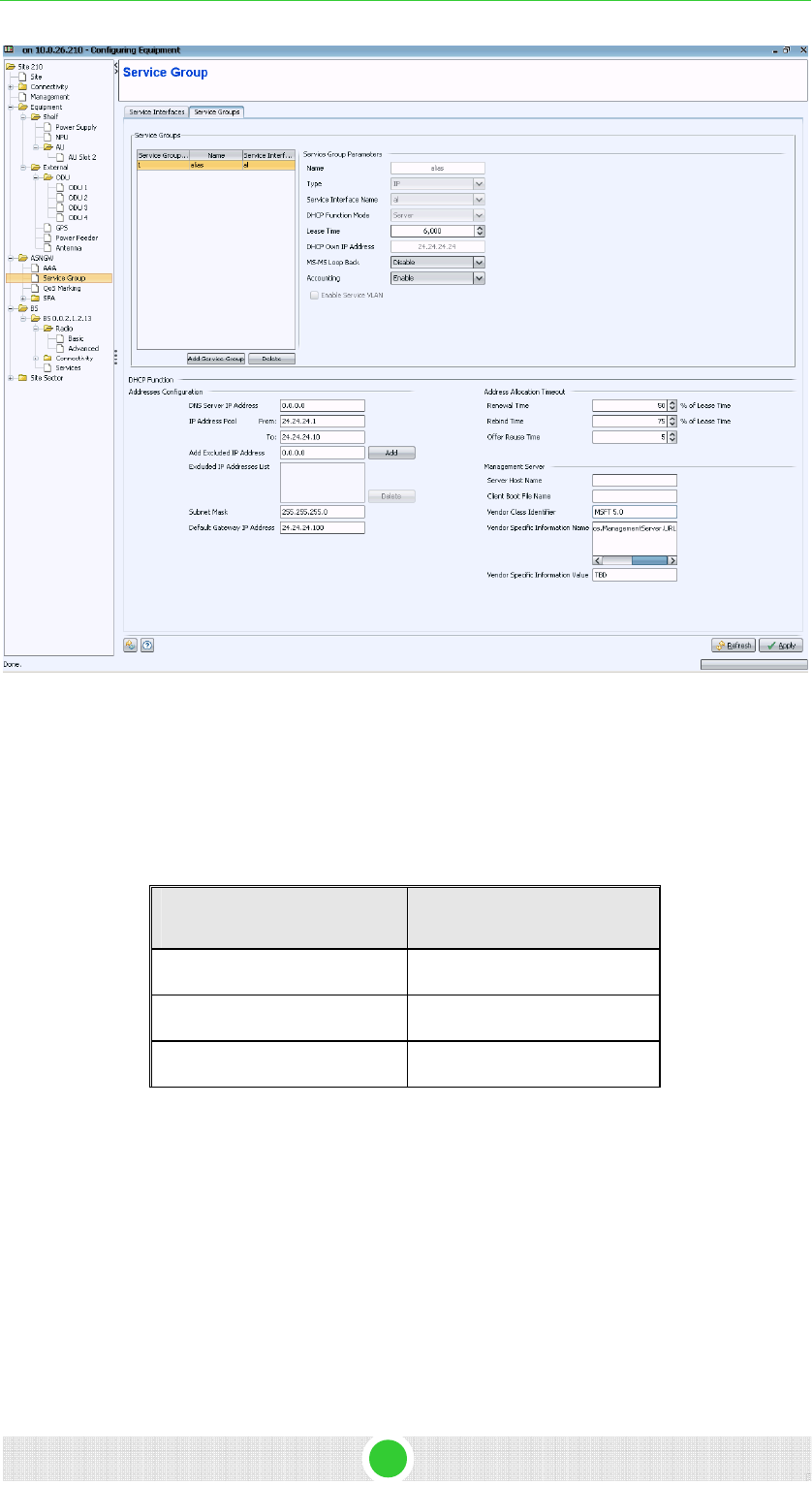Click the Connectivity folder icon under Site 210
Viewport: 812px width, 1485px height.
(x=22, y=86)
